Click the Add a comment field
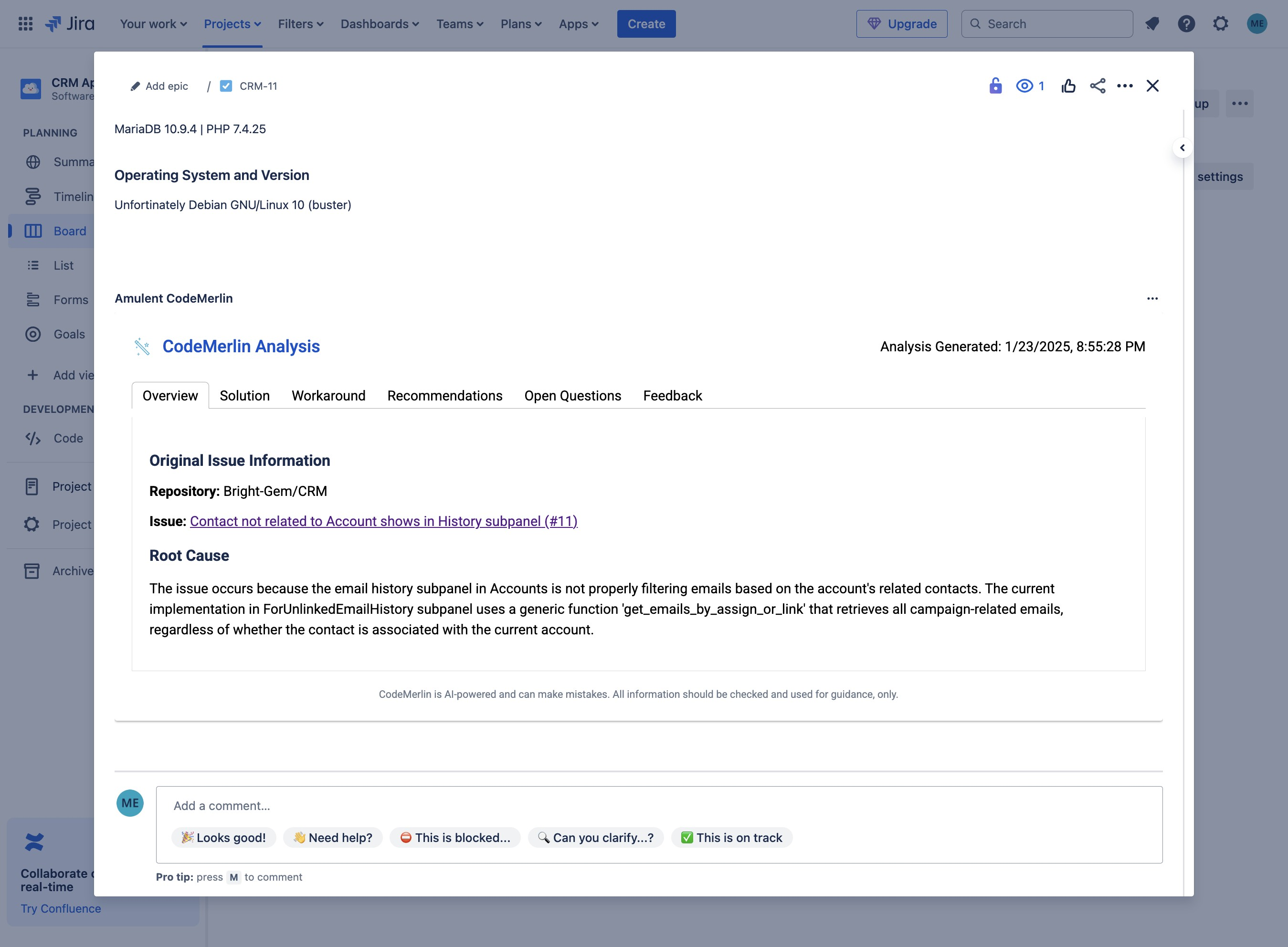Image resolution: width=1288 pixels, height=947 pixels. point(659,806)
